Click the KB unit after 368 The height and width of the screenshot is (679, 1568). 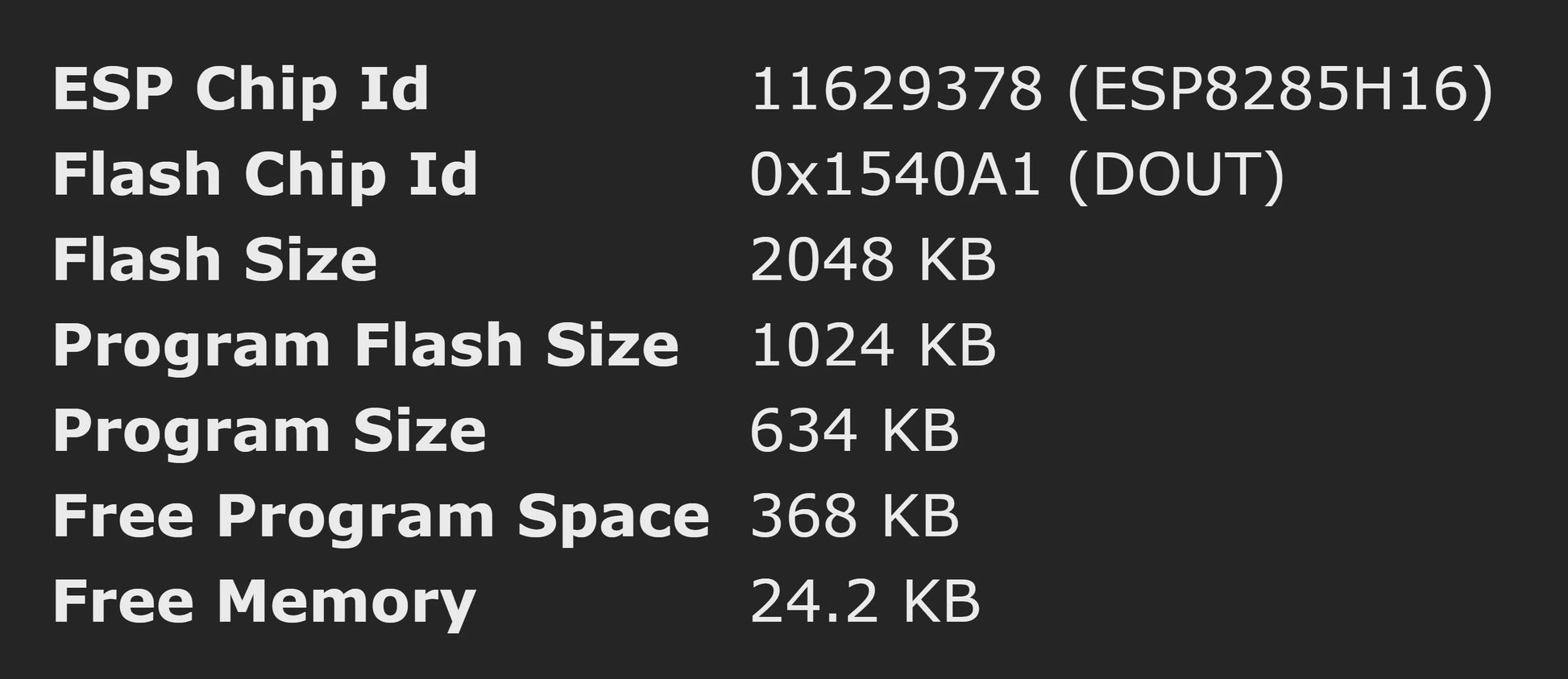(x=919, y=515)
